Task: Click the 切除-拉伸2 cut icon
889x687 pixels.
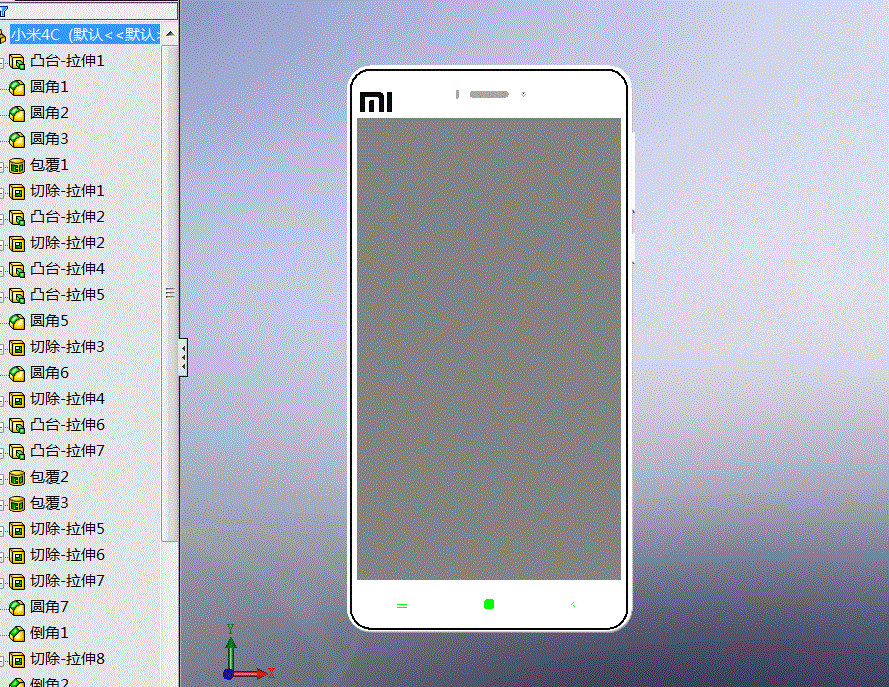Action: (17, 244)
